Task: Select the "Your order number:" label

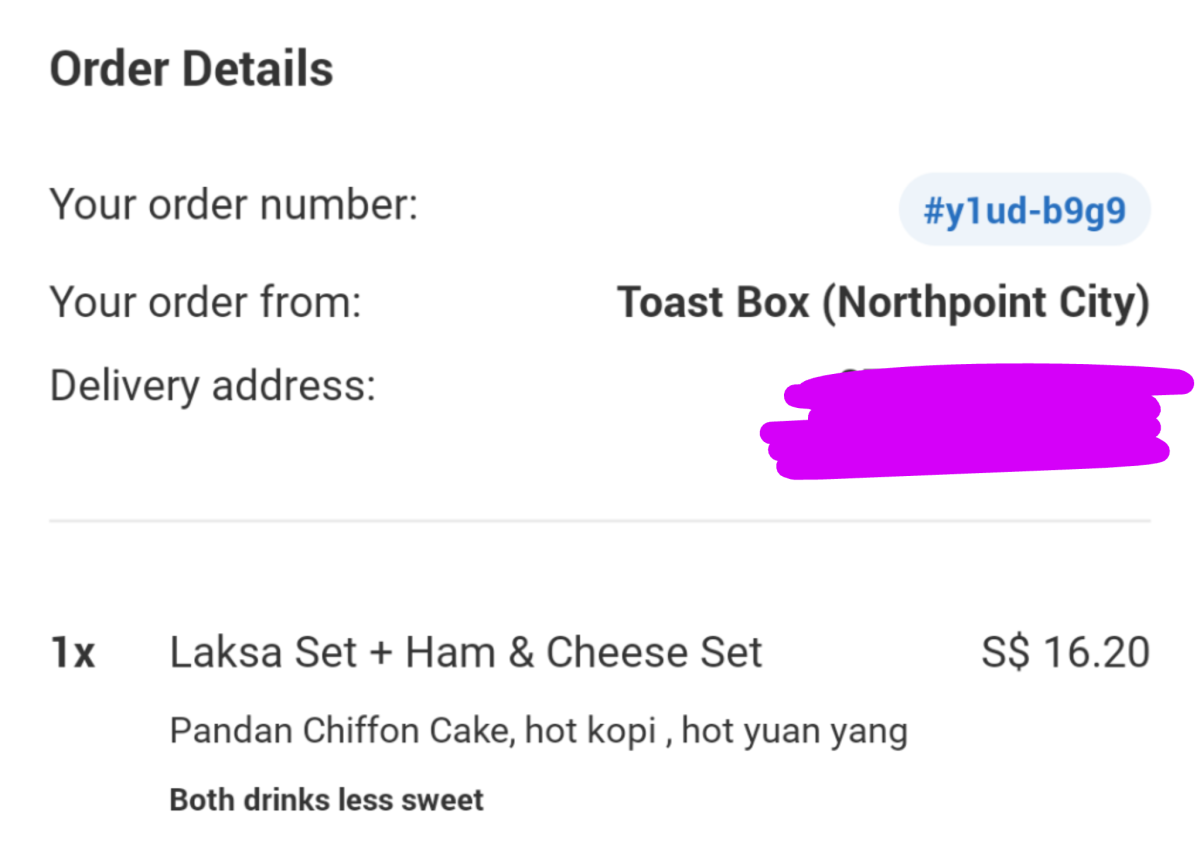Action: (x=233, y=205)
